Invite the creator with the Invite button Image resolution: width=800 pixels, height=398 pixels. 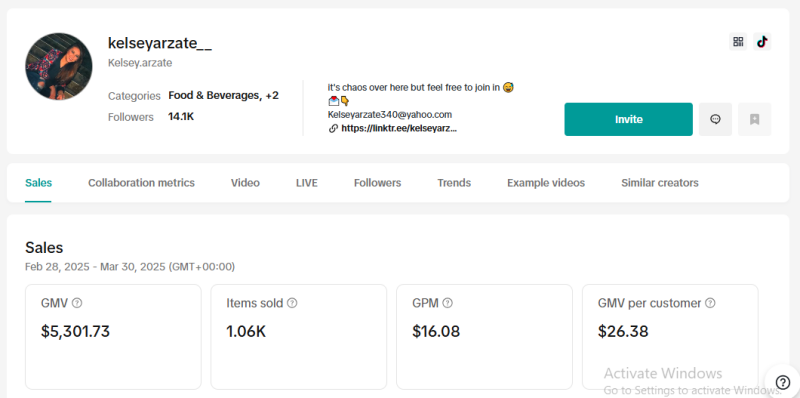629,119
